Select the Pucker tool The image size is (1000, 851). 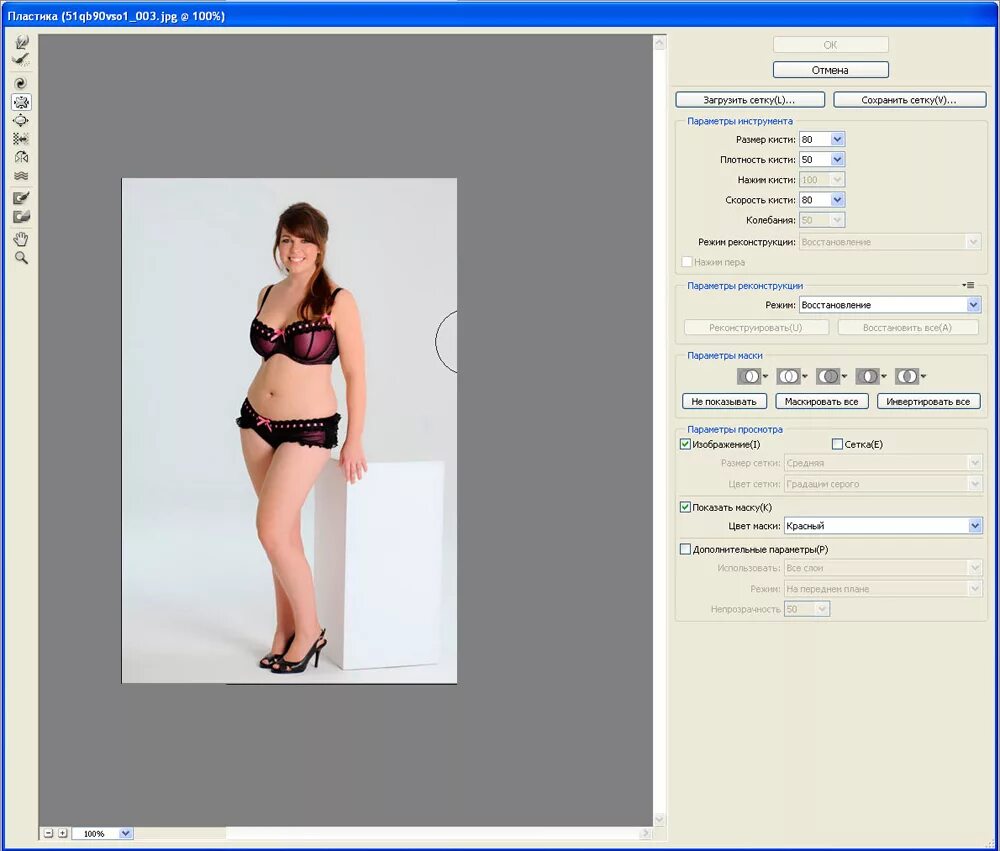pyautogui.click(x=21, y=102)
